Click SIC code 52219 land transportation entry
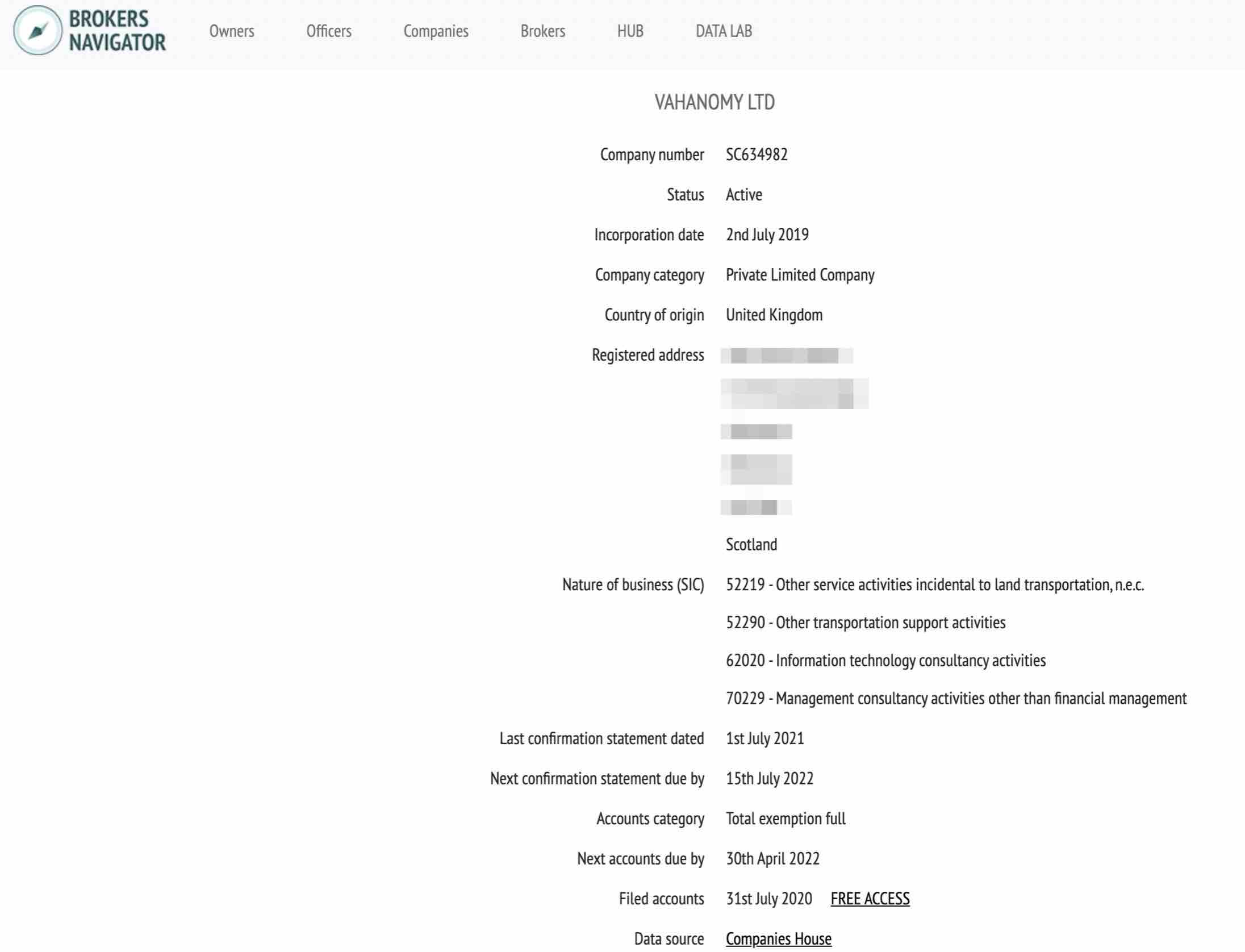This screenshot has height=952, width=1245. click(934, 585)
